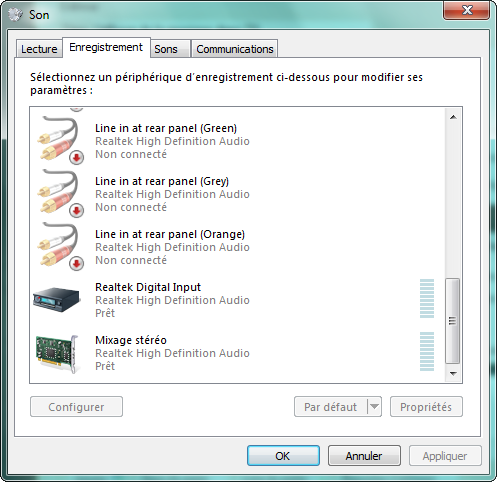Confirm with the OK button
The width and height of the screenshot is (497, 482).
pyautogui.click(x=283, y=456)
